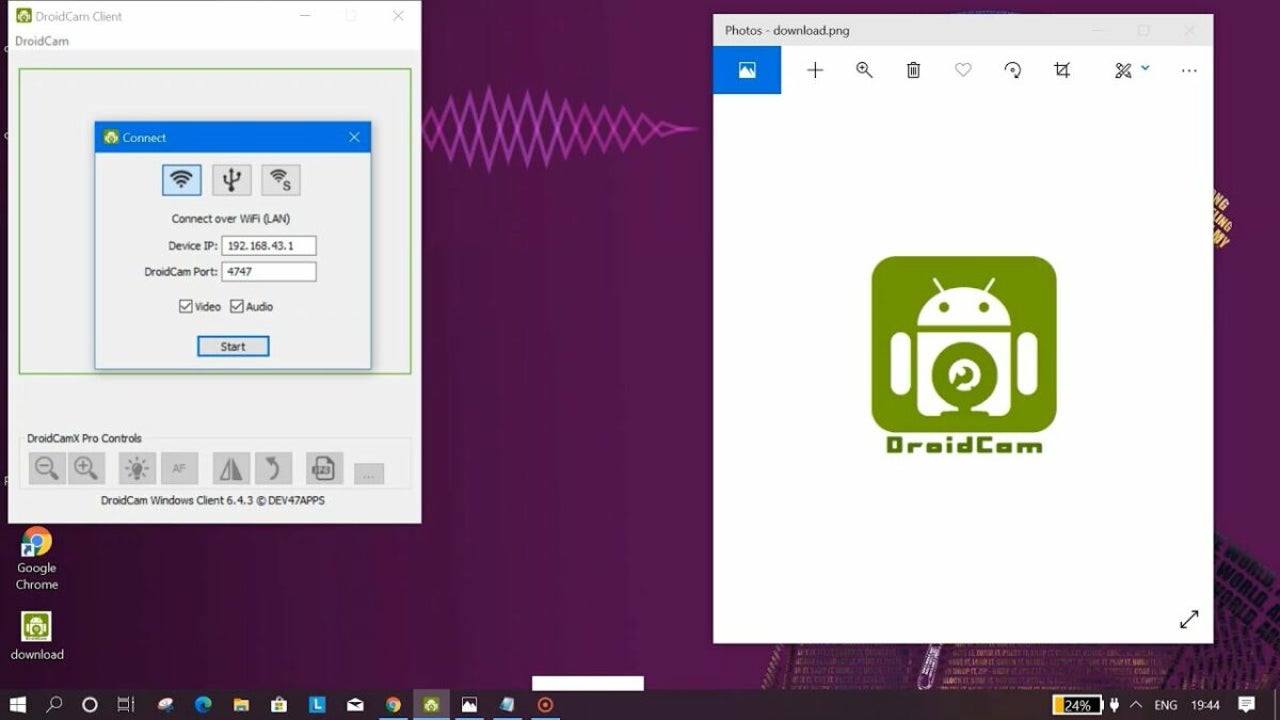Click the Start button to connect

coord(233,346)
